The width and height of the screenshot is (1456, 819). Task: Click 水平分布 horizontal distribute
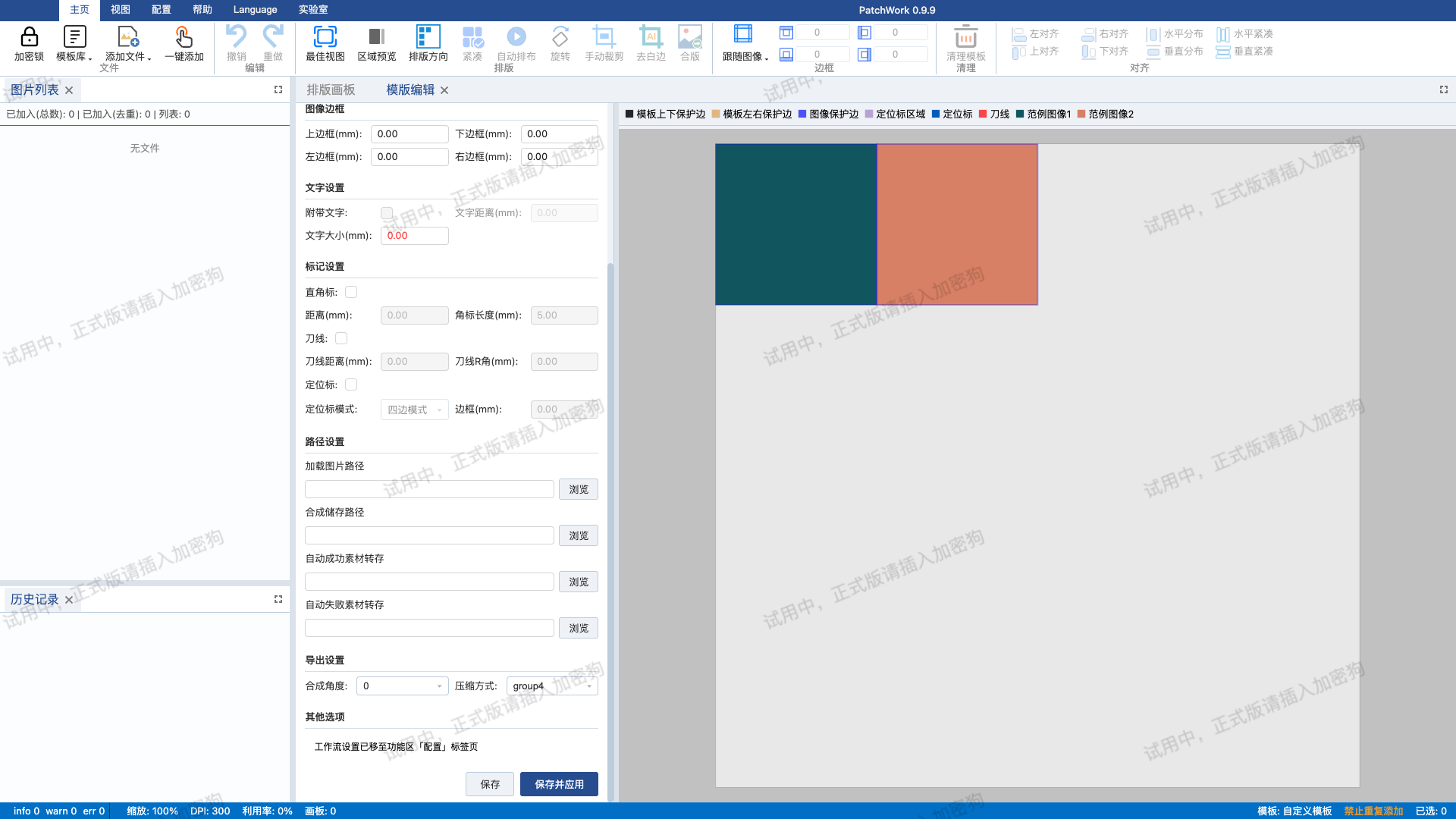1175,34
